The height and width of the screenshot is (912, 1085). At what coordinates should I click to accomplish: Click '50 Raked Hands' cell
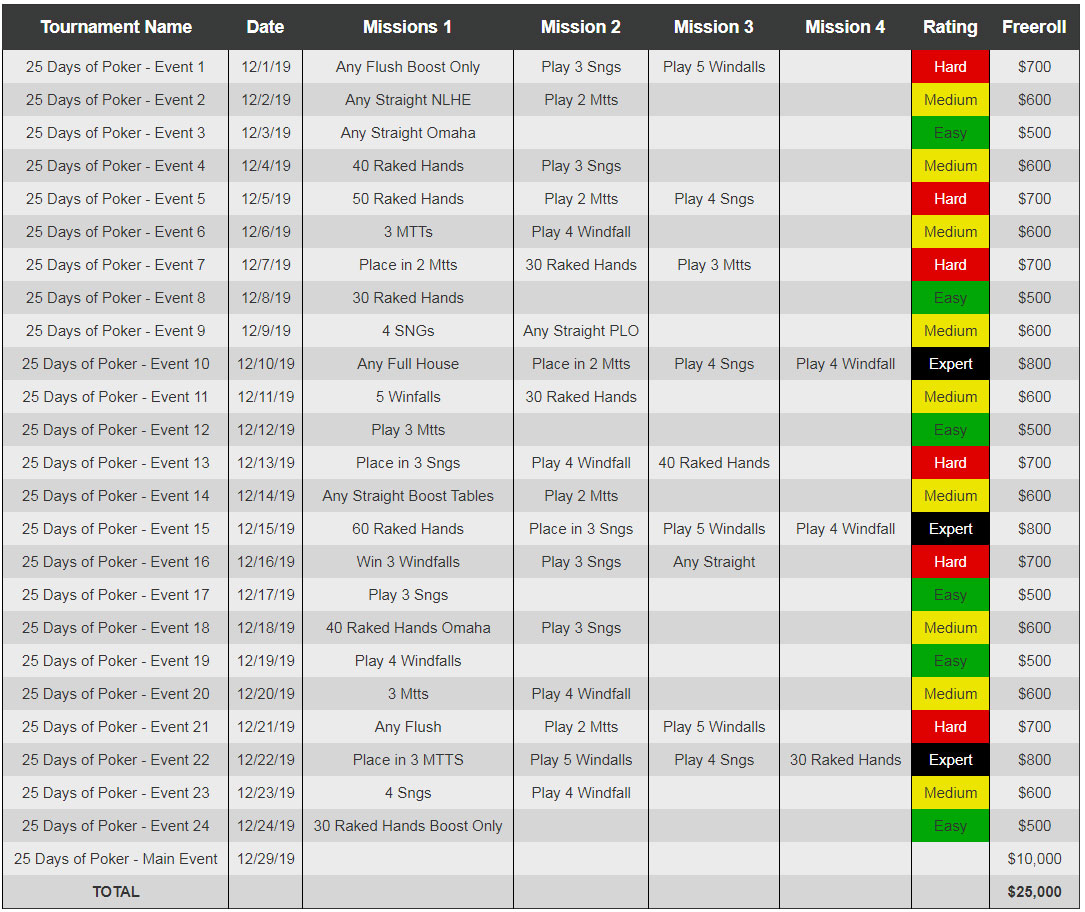408,199
